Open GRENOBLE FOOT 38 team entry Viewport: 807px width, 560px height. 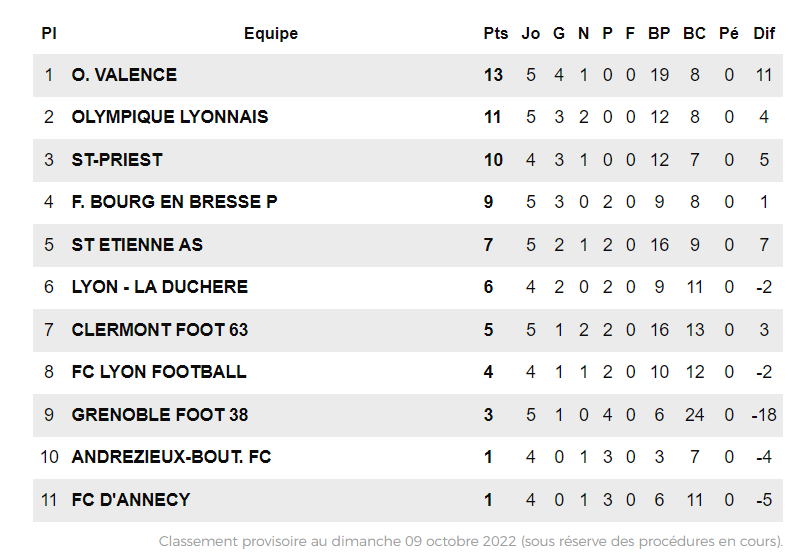pos(159,415)
